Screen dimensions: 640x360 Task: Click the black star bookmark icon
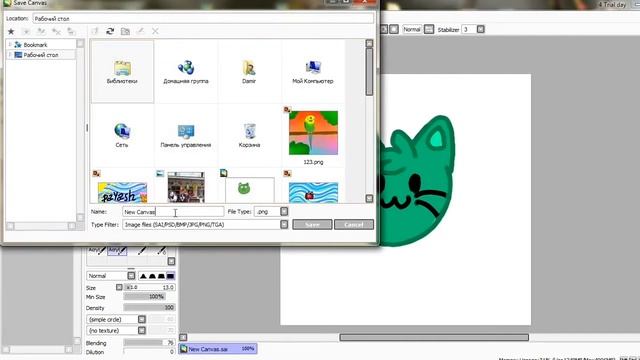[x=11, y=31]
